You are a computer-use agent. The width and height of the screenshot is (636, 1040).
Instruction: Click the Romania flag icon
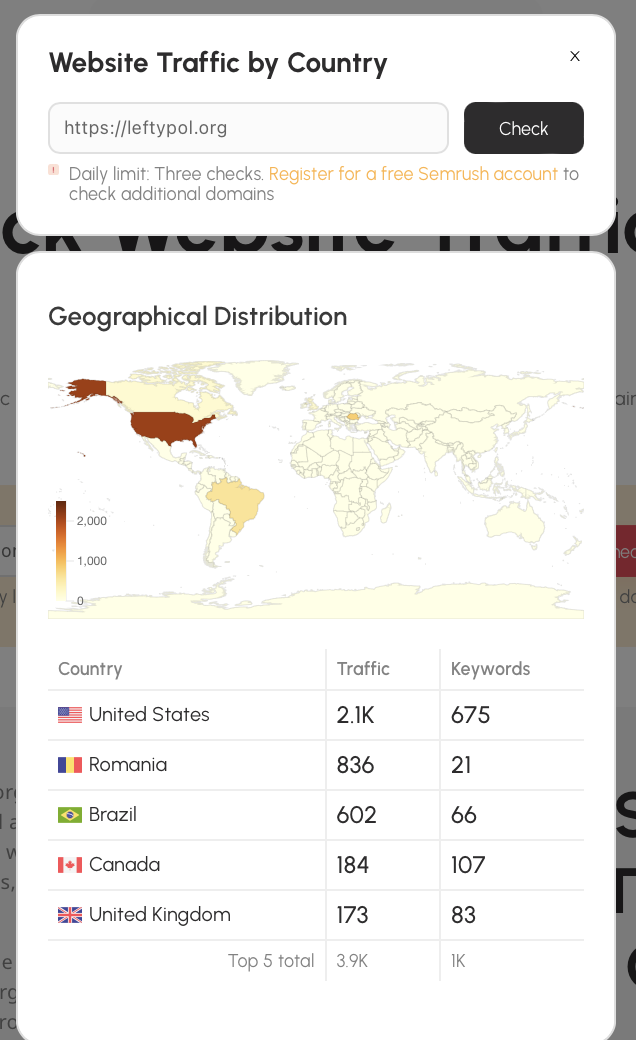pyautogui.click(x=70, y=765)
